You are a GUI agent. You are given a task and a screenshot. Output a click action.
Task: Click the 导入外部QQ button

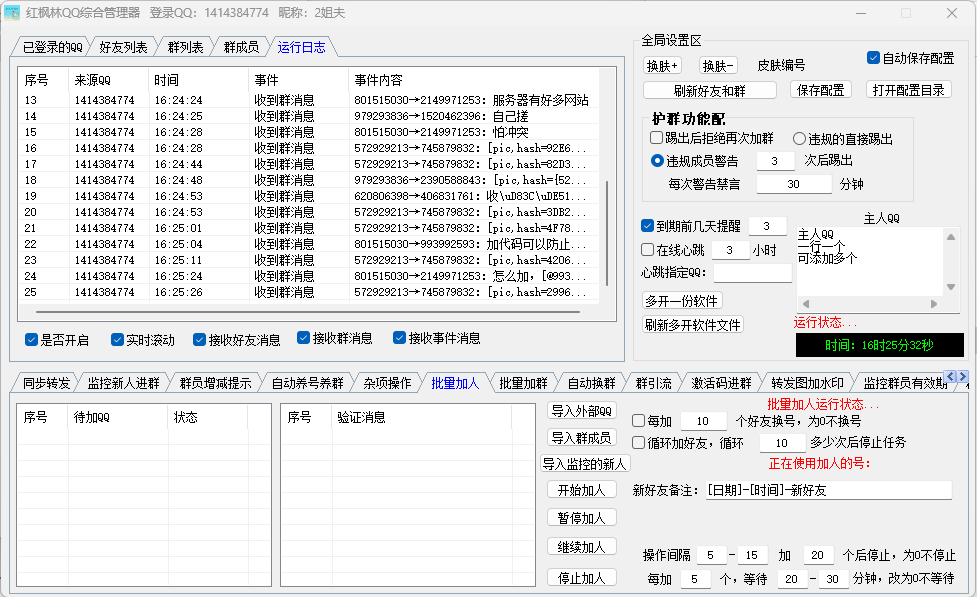(x=581, y=411)
